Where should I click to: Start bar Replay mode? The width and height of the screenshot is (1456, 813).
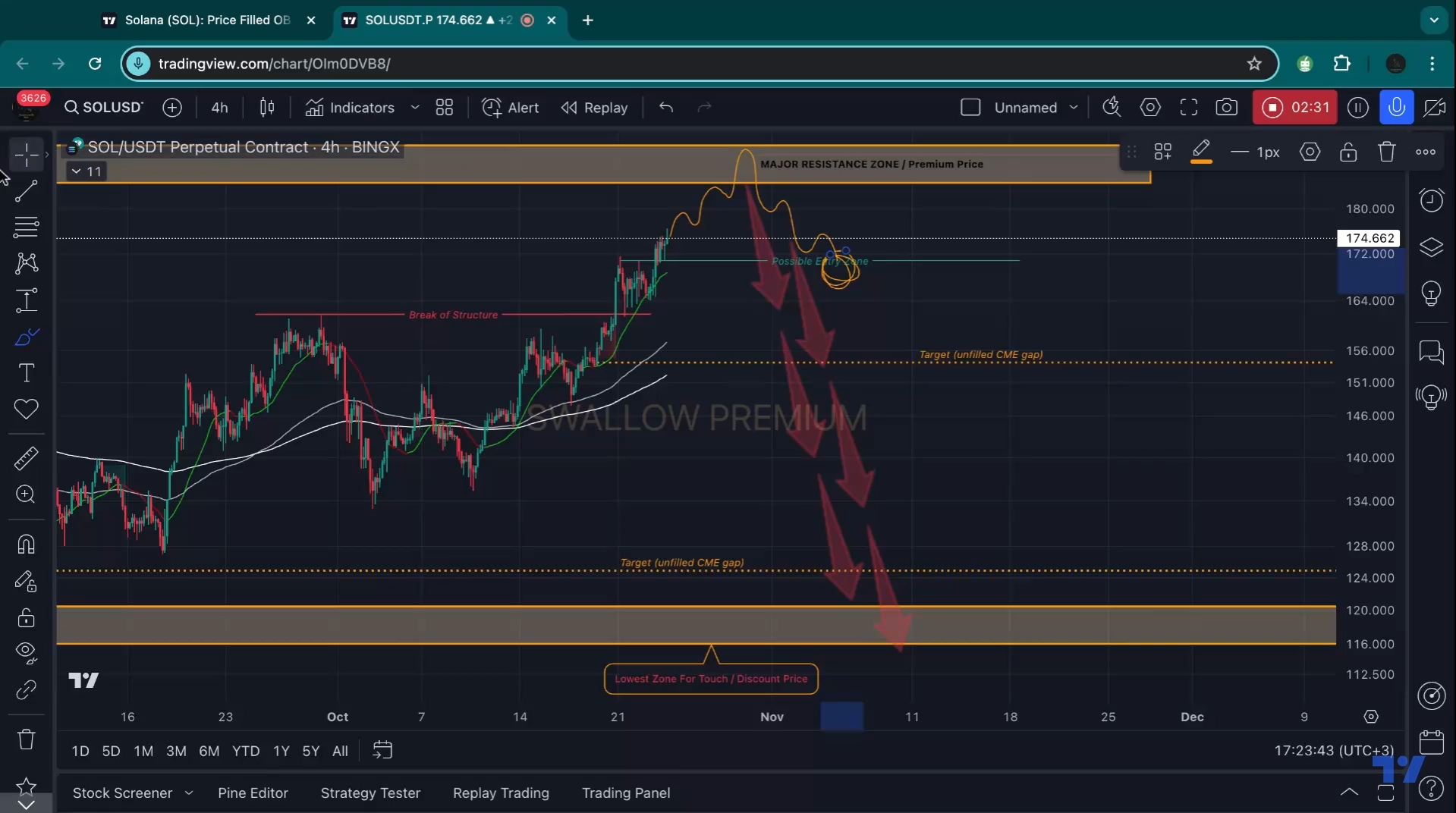[x=594, y=107]
